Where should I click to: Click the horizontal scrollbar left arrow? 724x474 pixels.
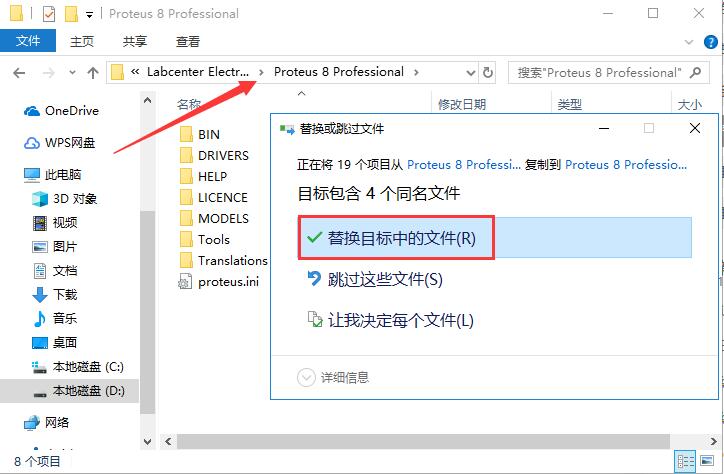[169, 441]
